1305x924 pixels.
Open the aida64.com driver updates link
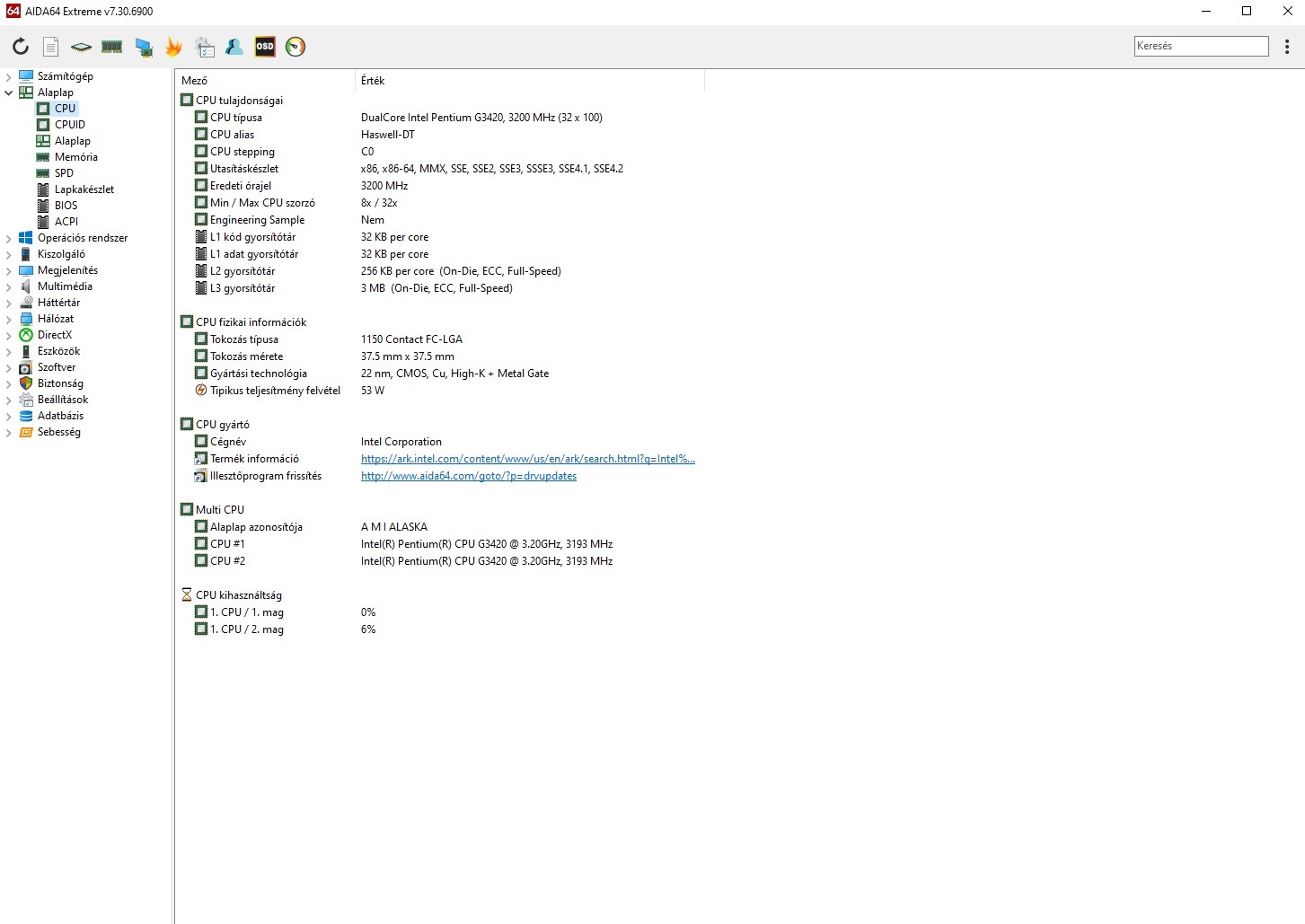[469, 476]
